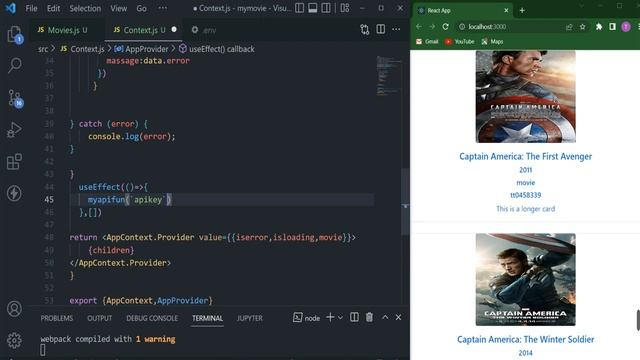The height and width of the screenshot is (360, 640).
Task: Bookmark this page with star icon
Action: pos(582,27)
